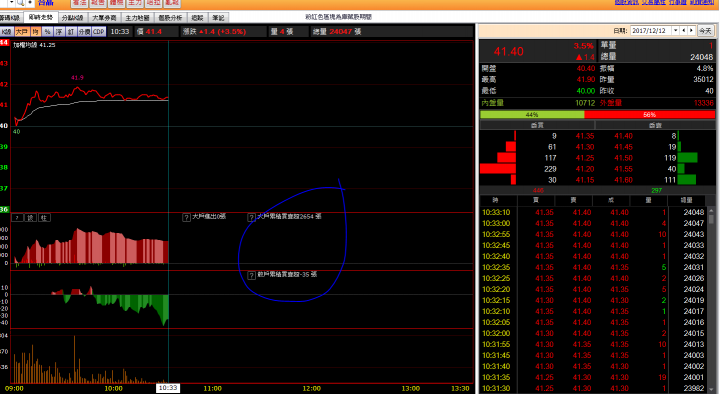Click the 外盤量 13336 value
This screenshot has width=720, height=394.
pyautogui.click(x=703, y=103)
